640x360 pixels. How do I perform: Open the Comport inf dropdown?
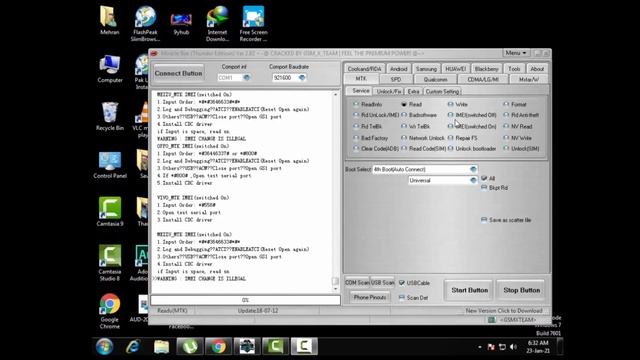point(247,78)
